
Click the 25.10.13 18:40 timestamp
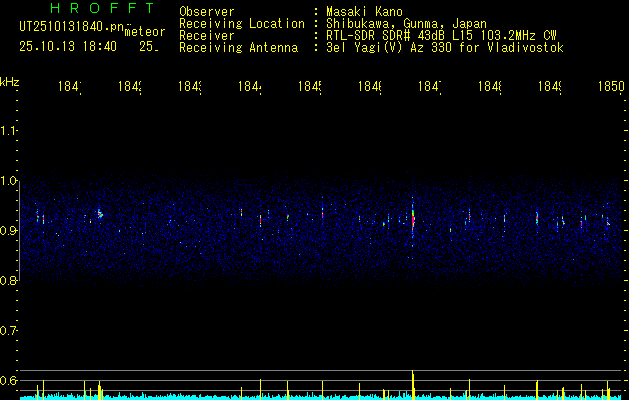[x=68, y=46]
